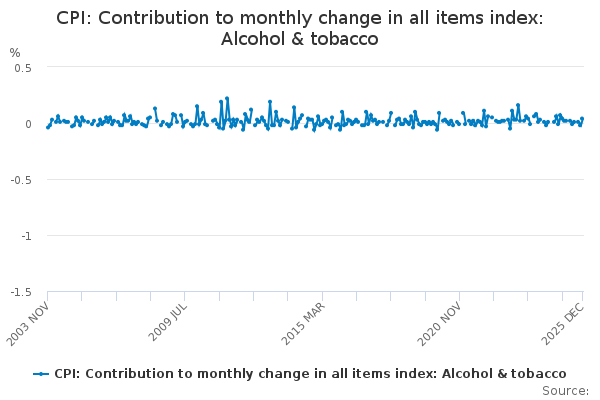Click the % unit label above y-axis
The width and height of the screenshot is (600, 400).
15,52
